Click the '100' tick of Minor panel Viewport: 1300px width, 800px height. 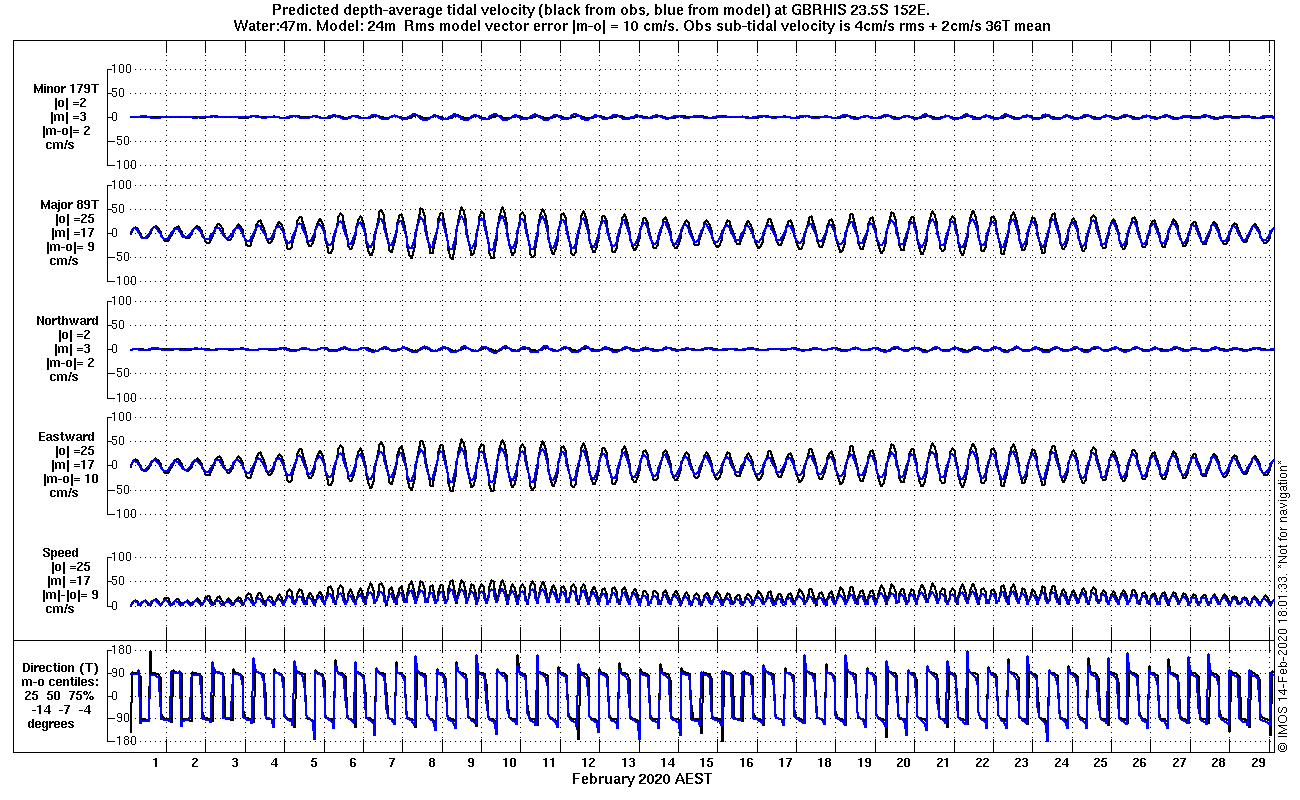(121, 69)
